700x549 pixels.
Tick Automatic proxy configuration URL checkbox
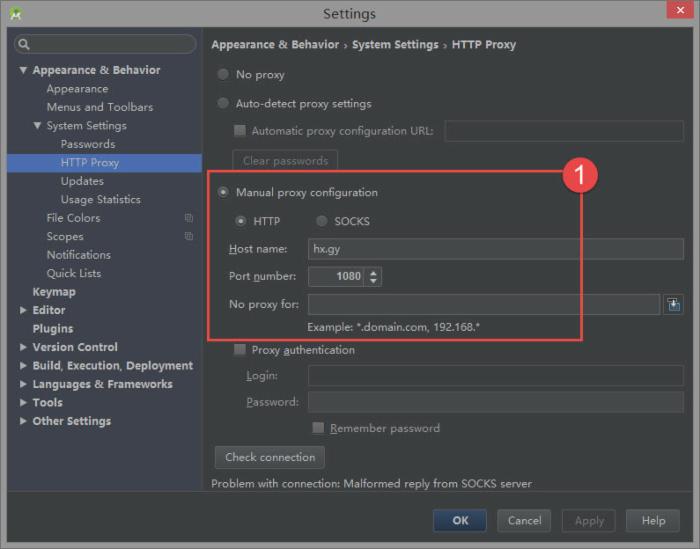click(x=239, y=131)
